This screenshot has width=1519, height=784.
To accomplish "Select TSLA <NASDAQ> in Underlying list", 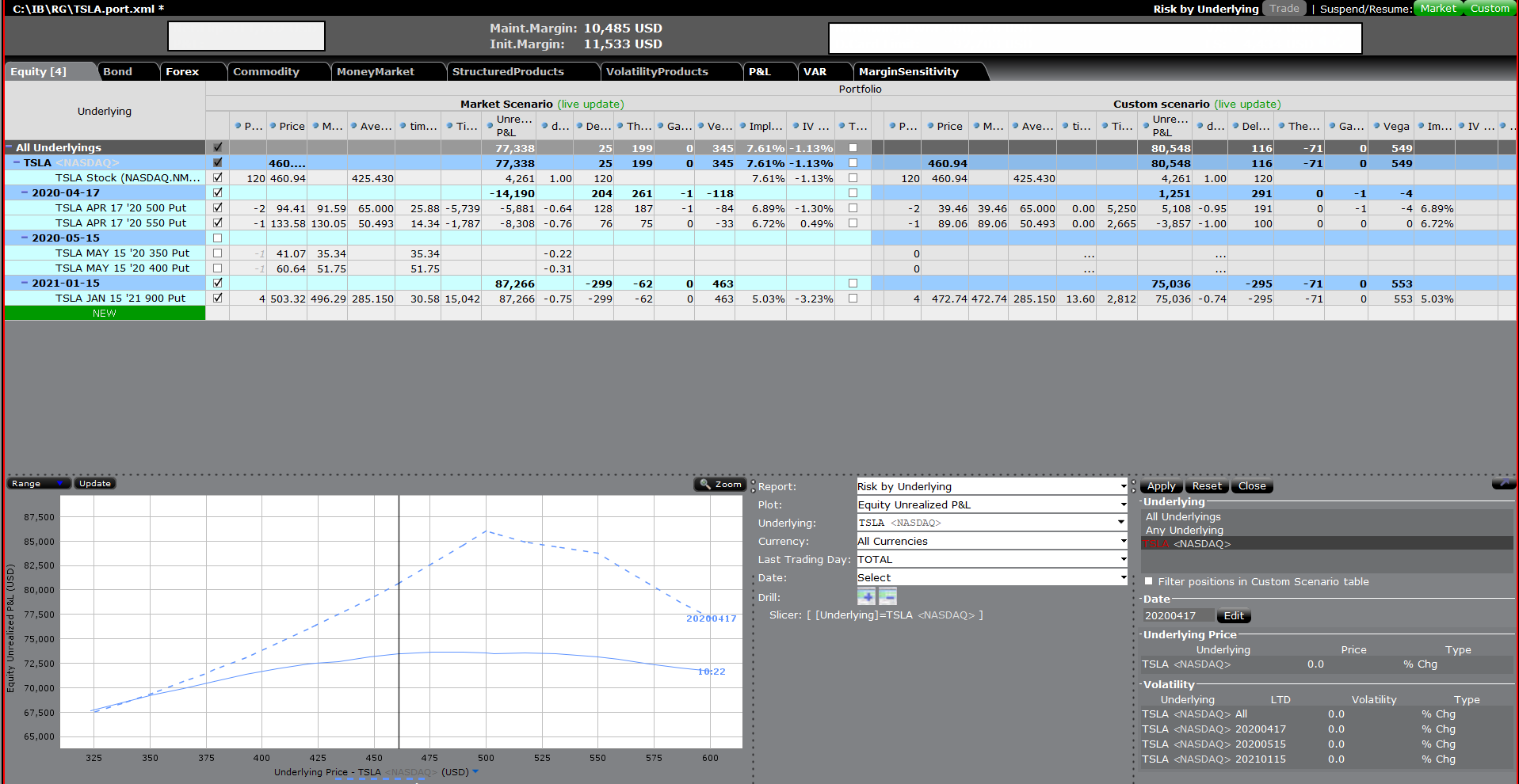I will tap(1326, 543).
